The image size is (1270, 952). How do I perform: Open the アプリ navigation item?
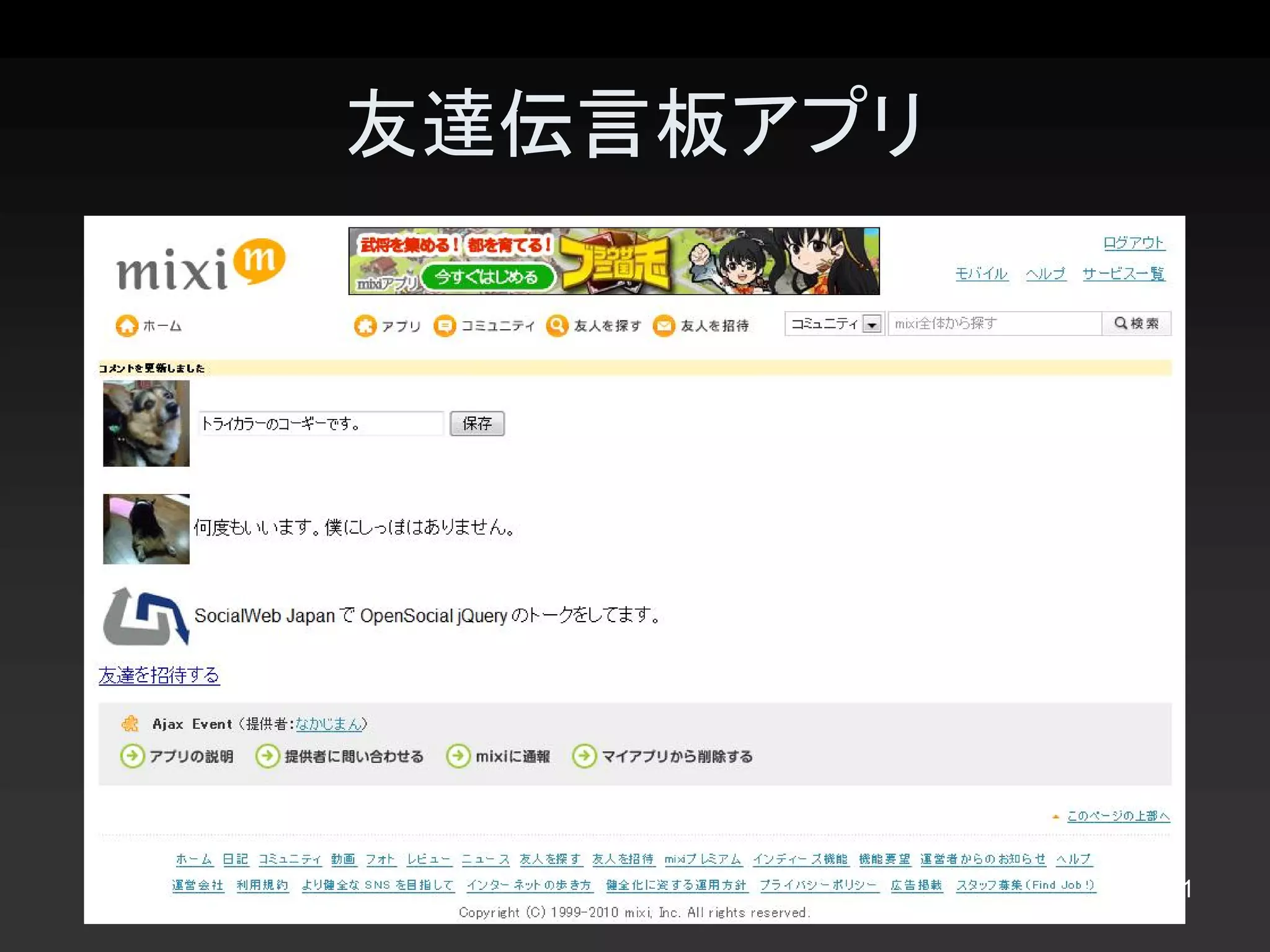pos(388,325)
